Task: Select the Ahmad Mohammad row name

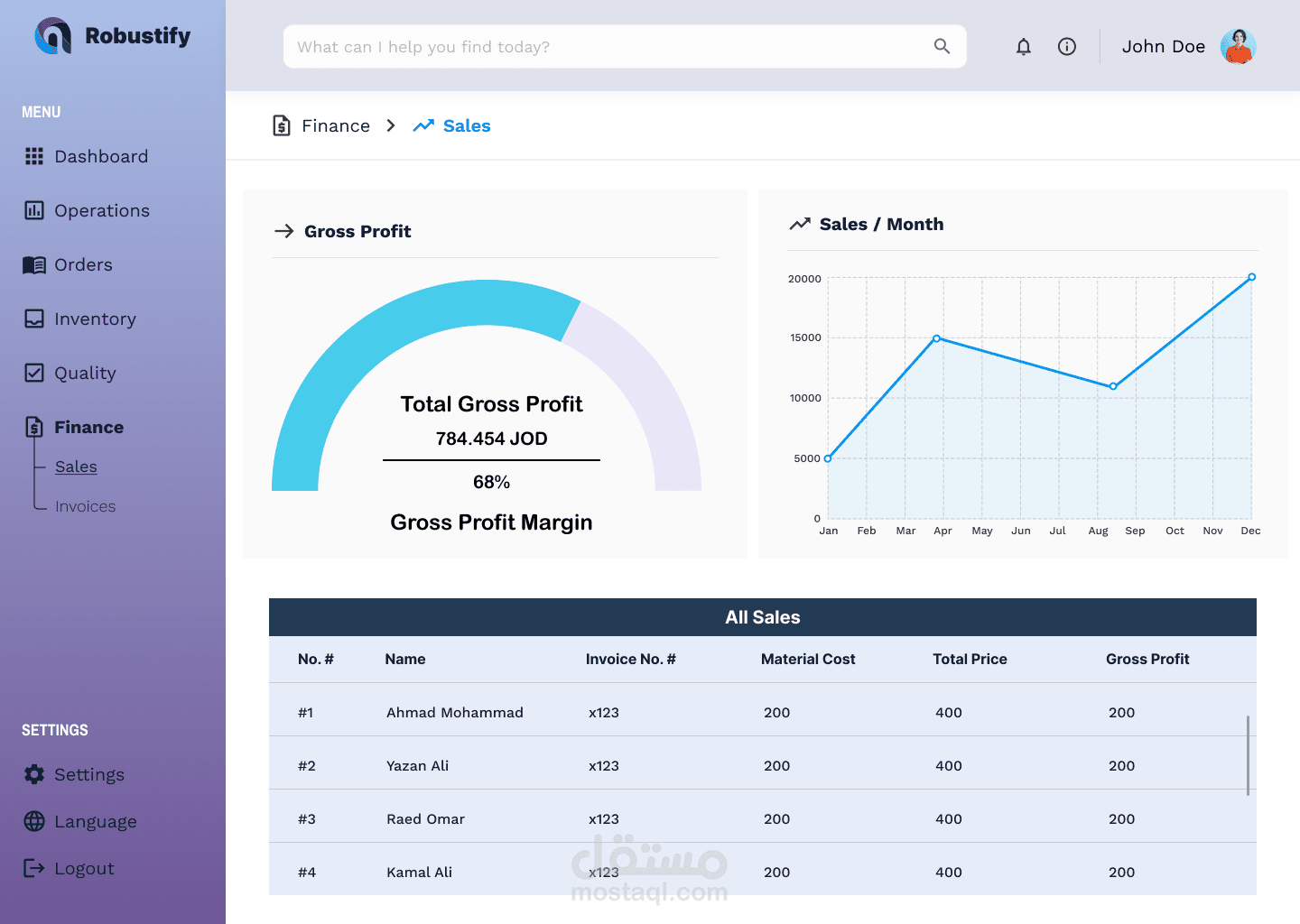Action: coord(455,712)
